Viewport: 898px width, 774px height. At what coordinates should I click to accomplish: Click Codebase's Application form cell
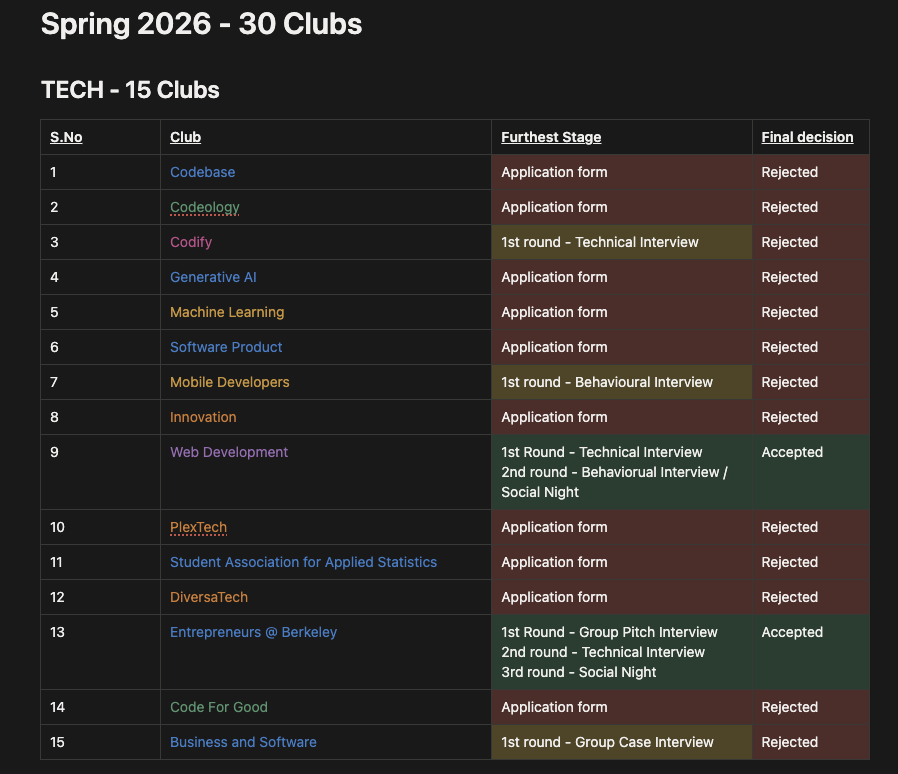pos(621,172)
